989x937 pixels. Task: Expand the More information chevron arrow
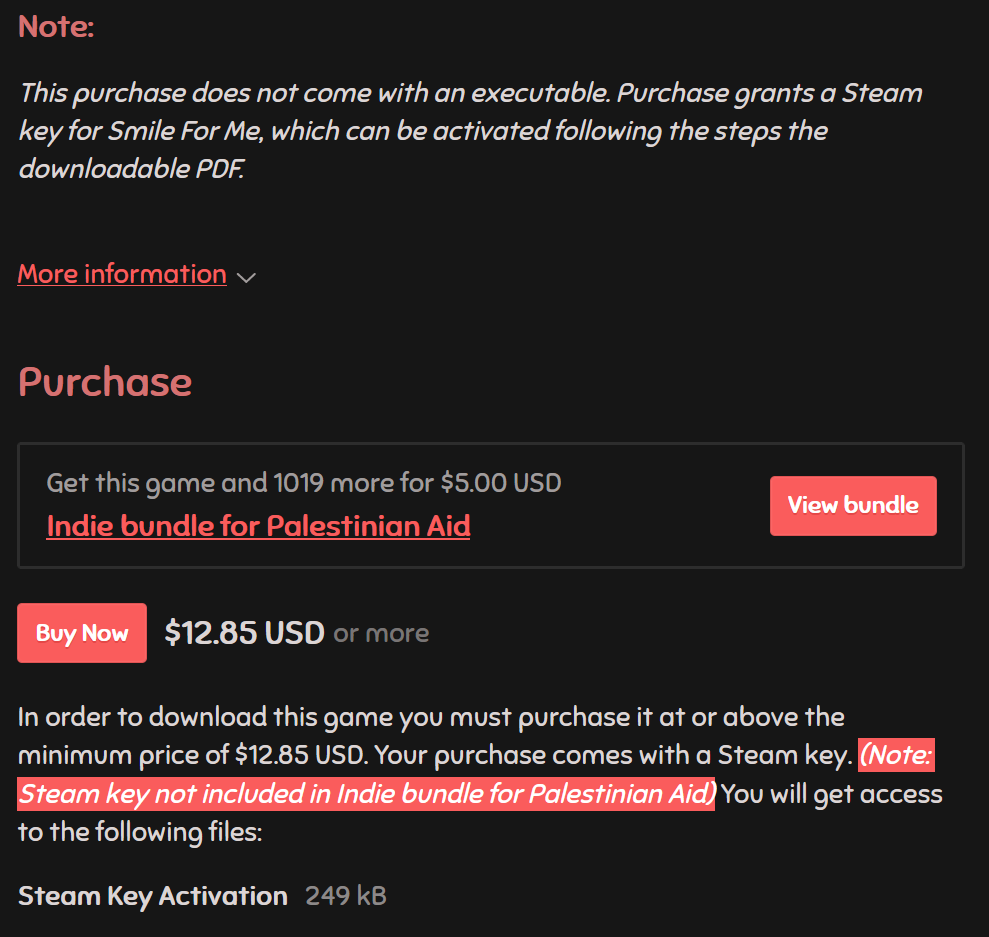246,277
